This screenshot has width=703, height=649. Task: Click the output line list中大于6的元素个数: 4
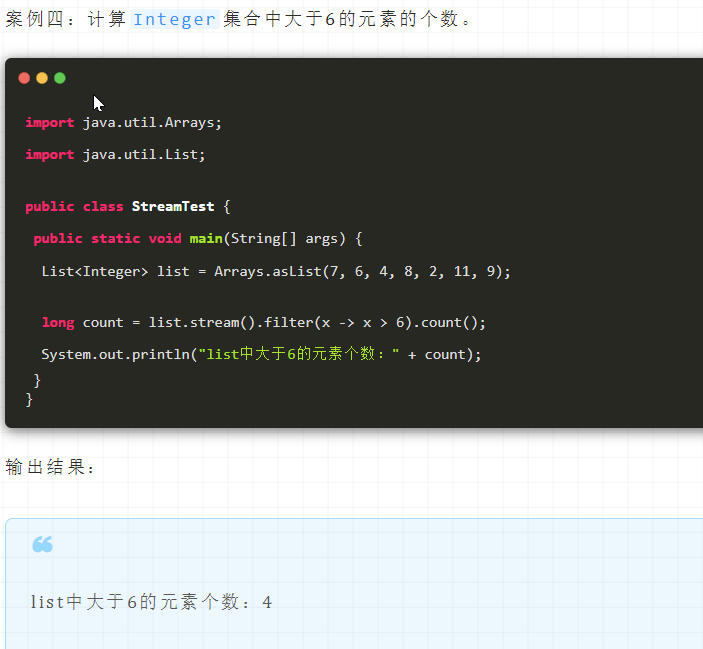coord(151,602)
